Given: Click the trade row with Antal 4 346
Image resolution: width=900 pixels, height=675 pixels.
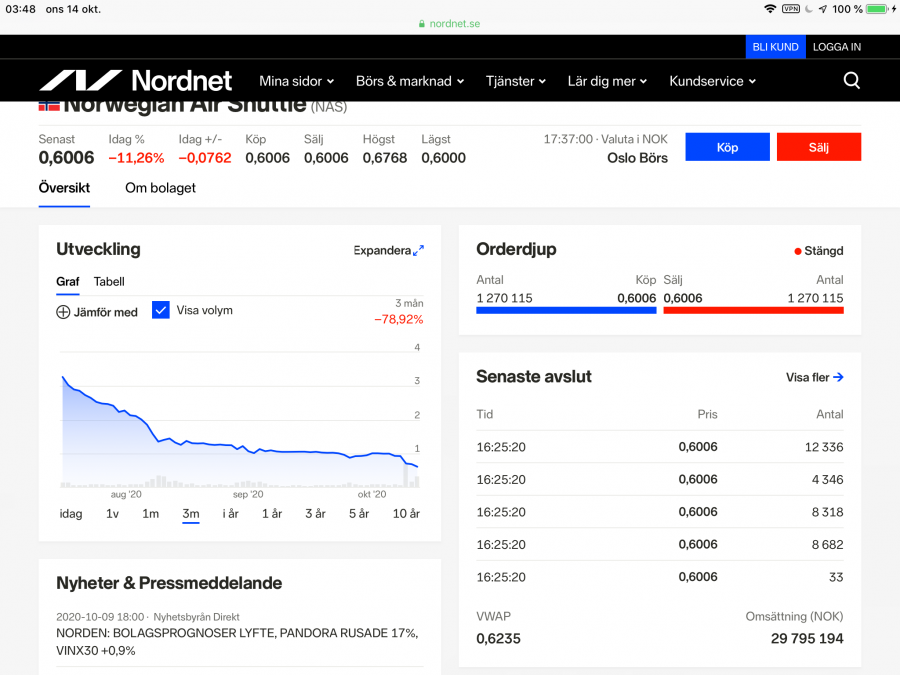Looking at the screenshot, I should point(660,479).
